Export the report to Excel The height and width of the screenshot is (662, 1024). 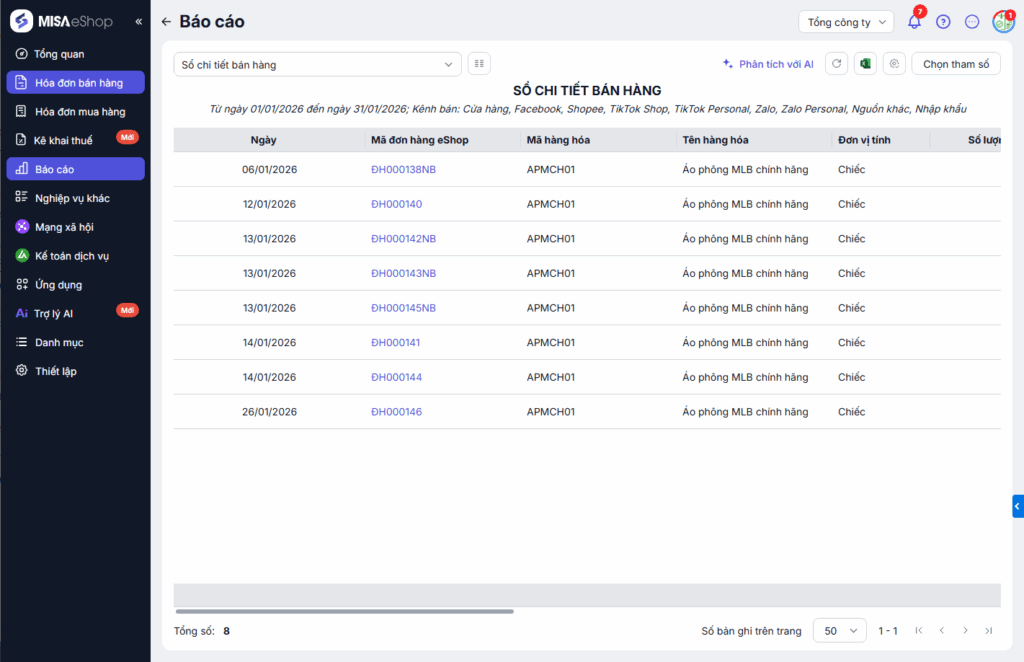click(865, 64)
